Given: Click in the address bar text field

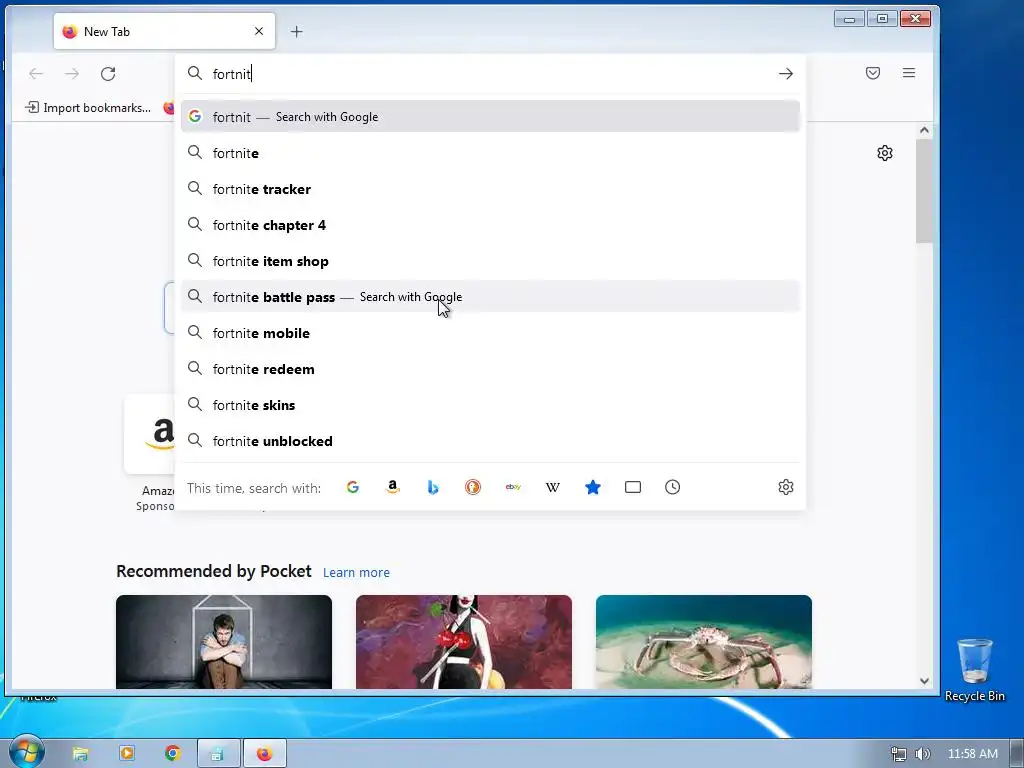Looking at the screenshot, I should click(x=490, y=74).
